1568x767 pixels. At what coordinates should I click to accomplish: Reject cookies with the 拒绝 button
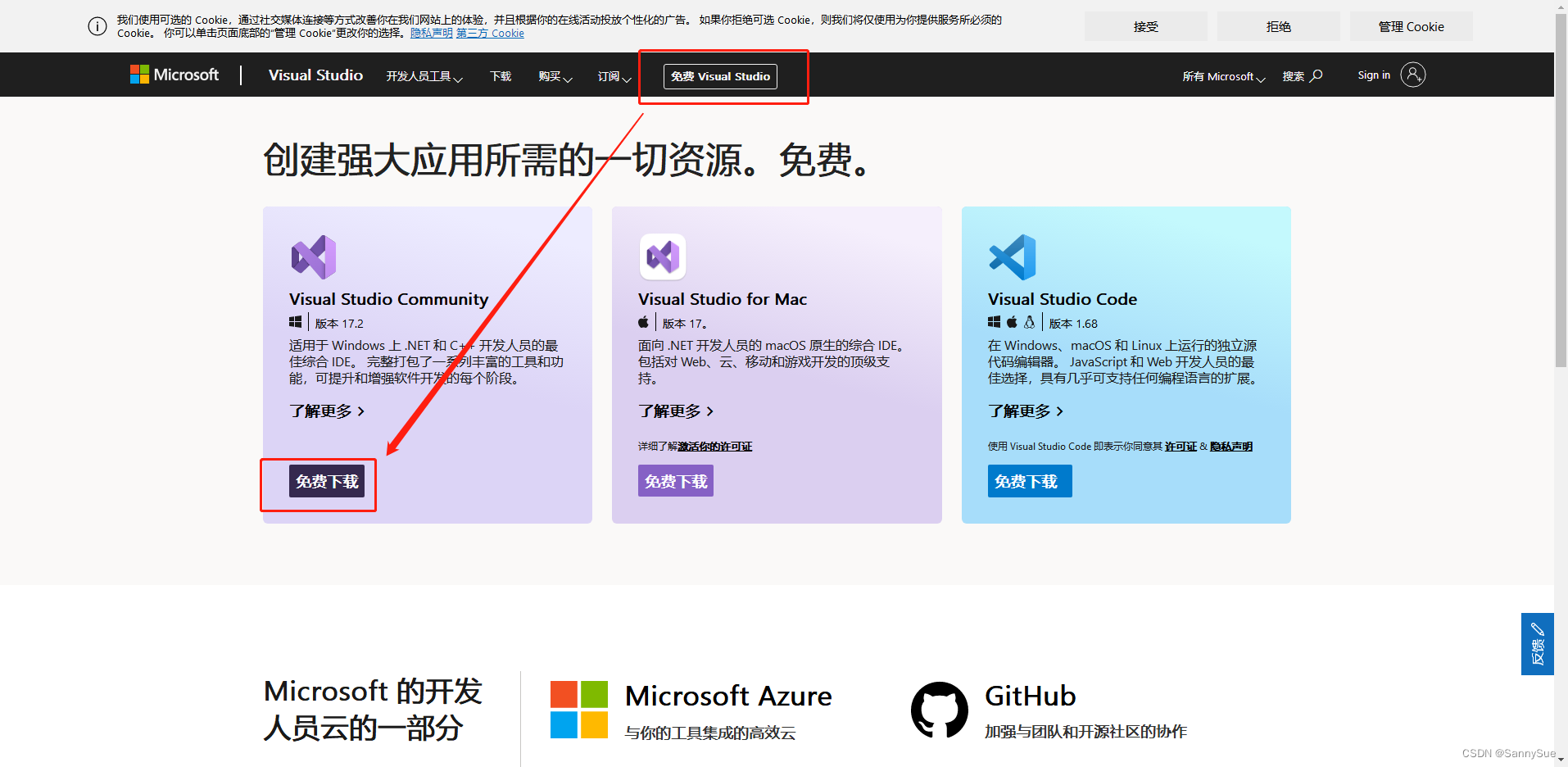[1279, 26]
